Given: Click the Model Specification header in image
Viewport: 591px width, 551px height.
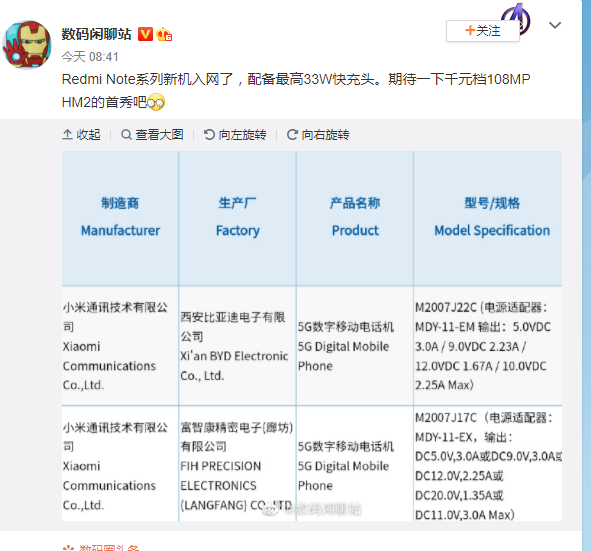Looking at the screenshot, I should 492,230.
